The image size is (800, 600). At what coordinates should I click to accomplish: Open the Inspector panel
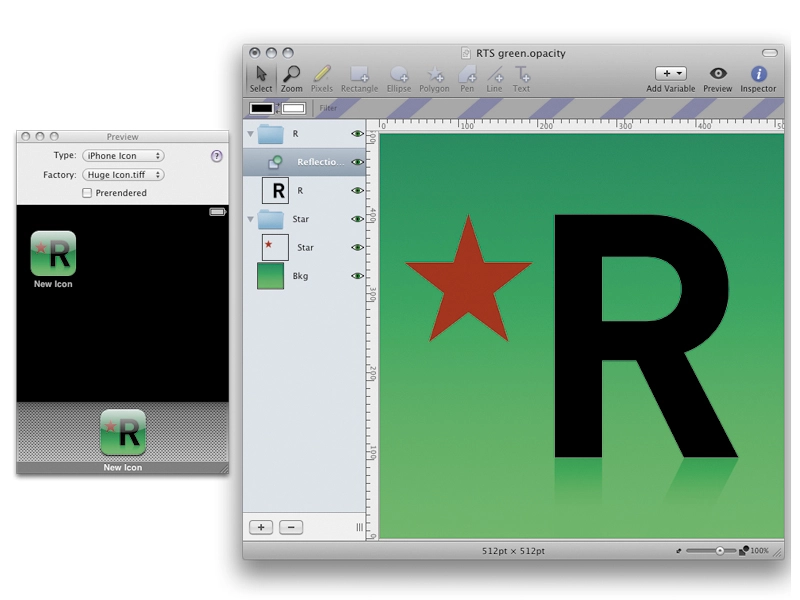(x=758, y=79)
